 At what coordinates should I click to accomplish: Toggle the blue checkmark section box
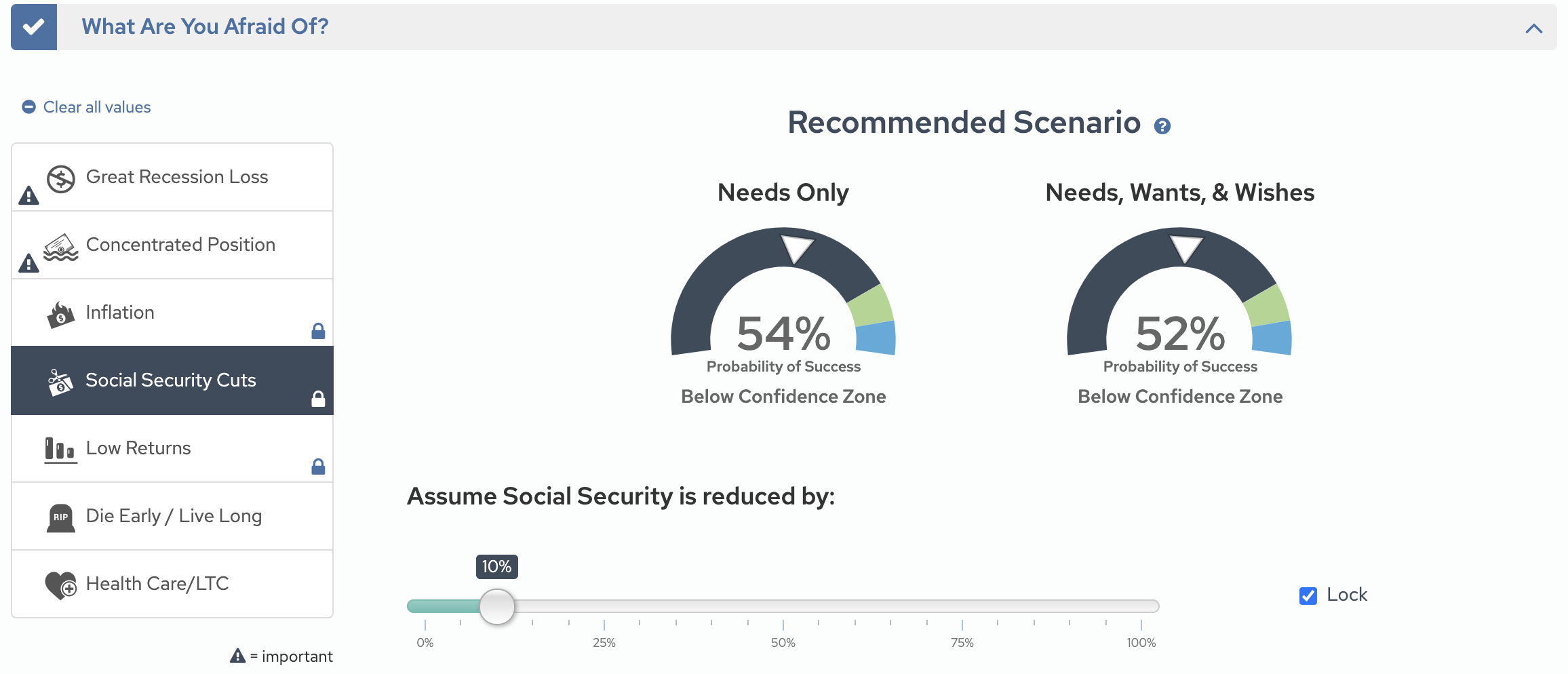pos(34,27)
